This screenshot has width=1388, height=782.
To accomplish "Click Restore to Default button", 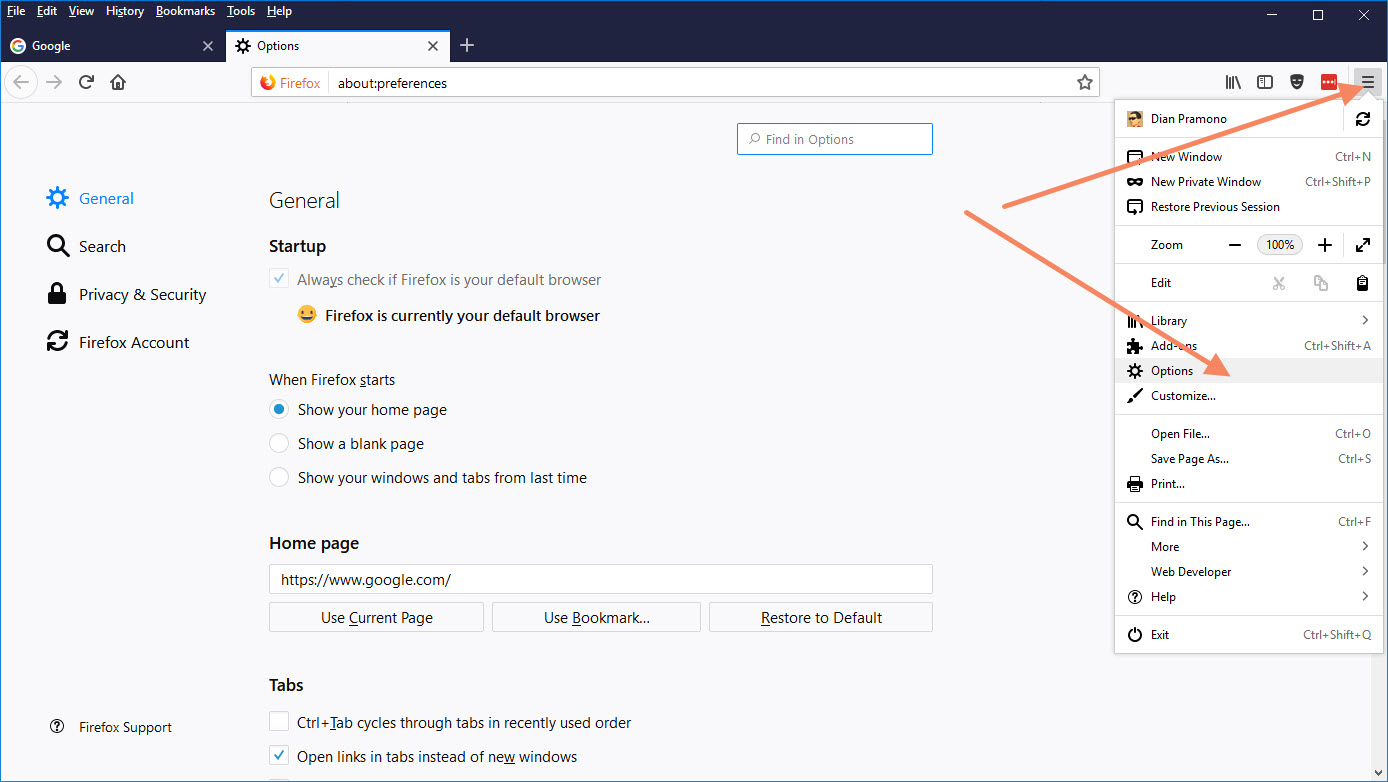I will pyautogui.click(x=821, y=617).
